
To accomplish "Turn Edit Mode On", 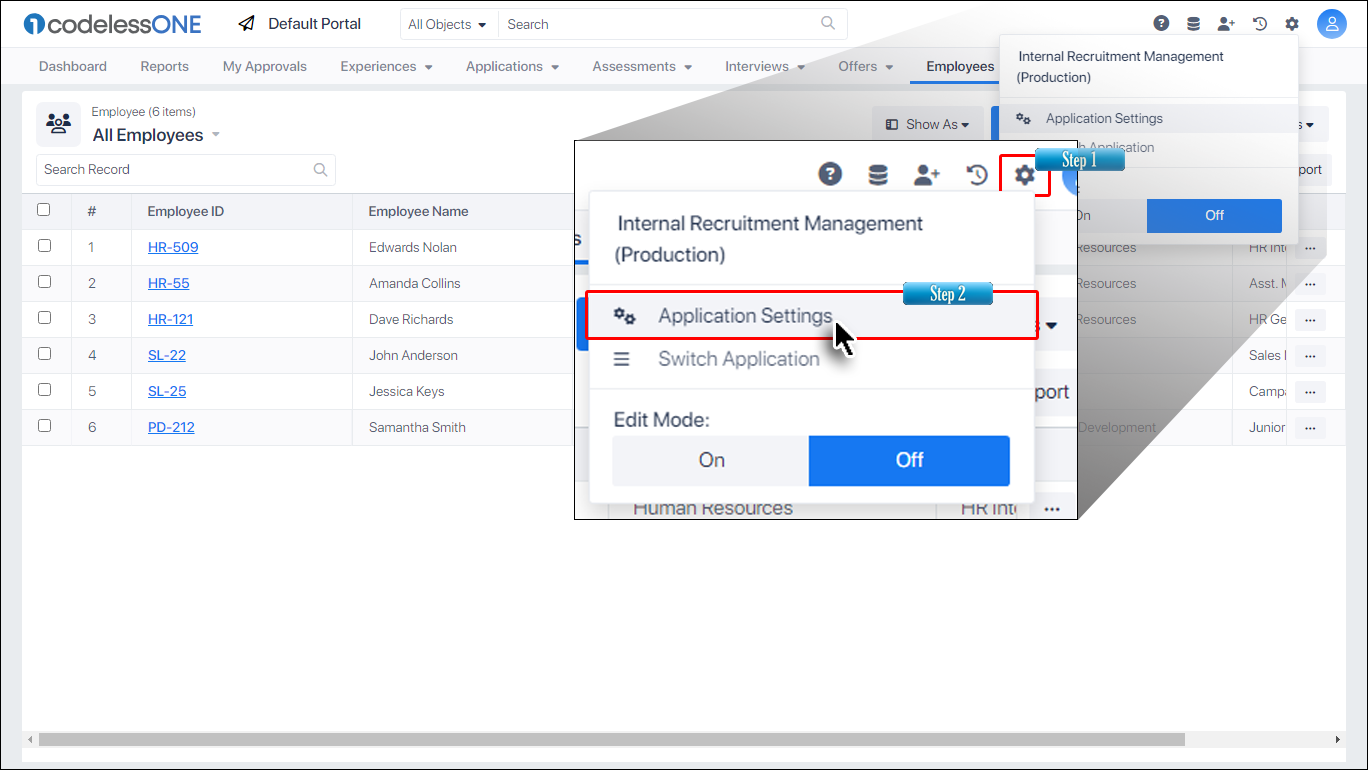I will 710,460.
